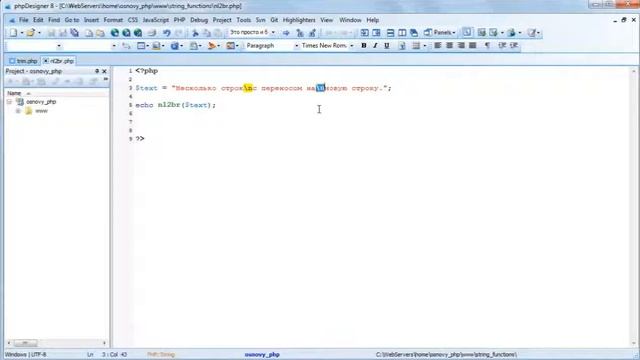Click the paragraph mark icon
Viewport: 640px width, 360px height.
click(487, 46)
